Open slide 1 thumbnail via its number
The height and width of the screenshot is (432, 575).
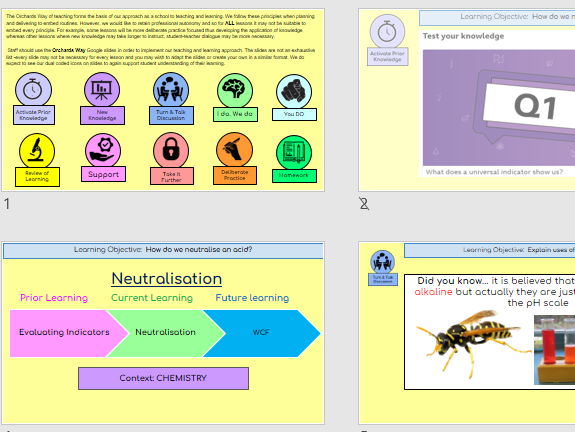[7, 204]
